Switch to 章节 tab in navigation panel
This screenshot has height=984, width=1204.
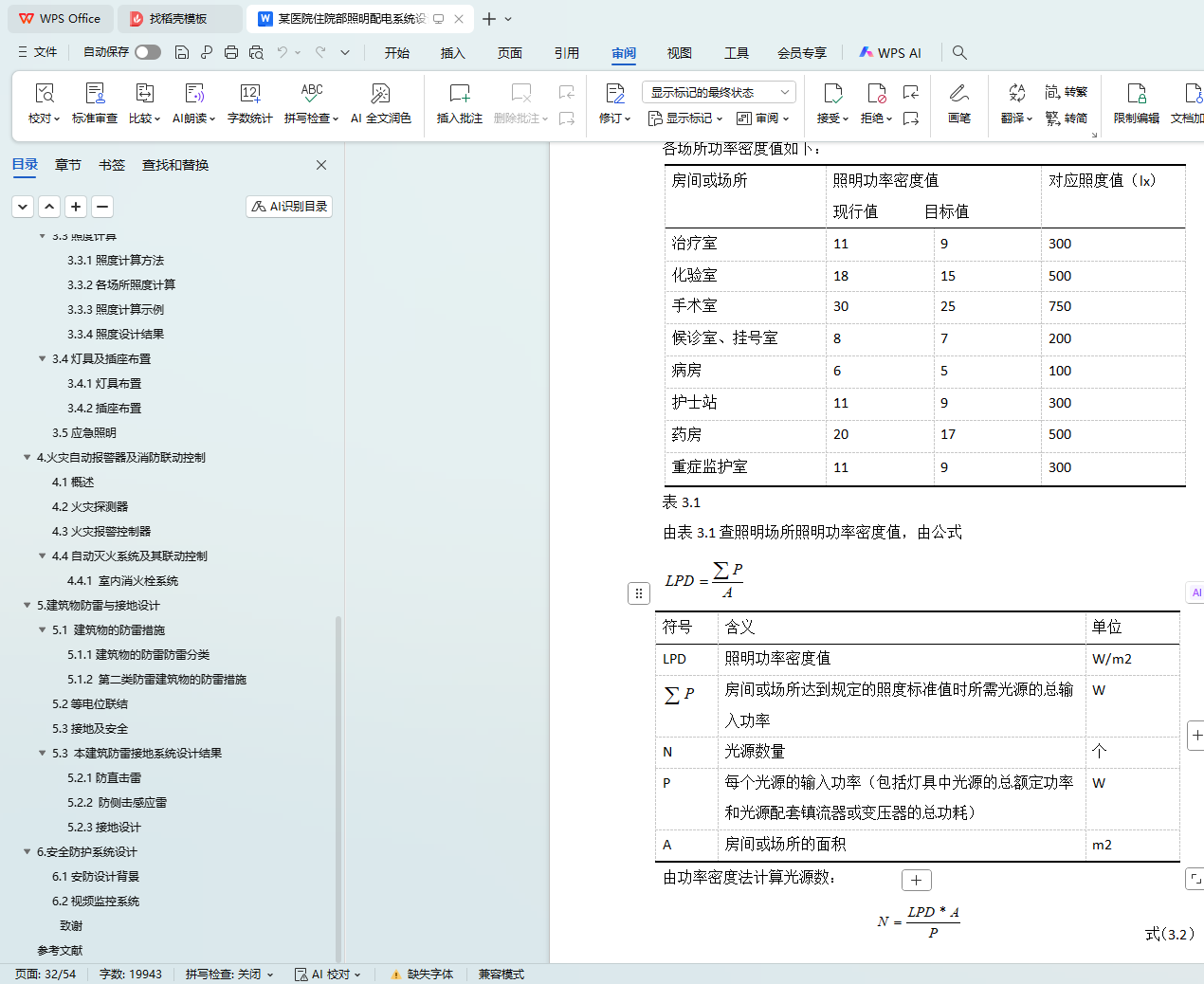[x=68, y=165]
